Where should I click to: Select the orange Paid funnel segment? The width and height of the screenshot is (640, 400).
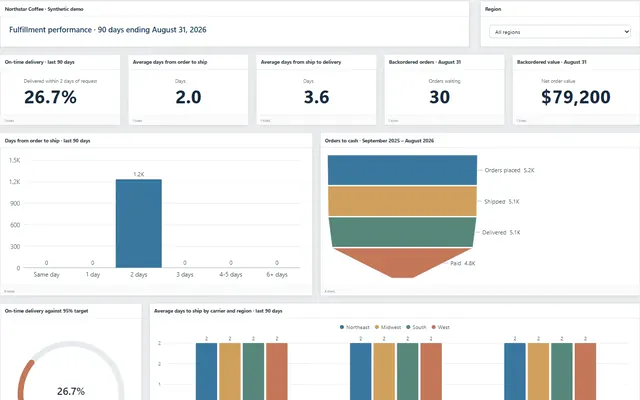click(402, 261)
